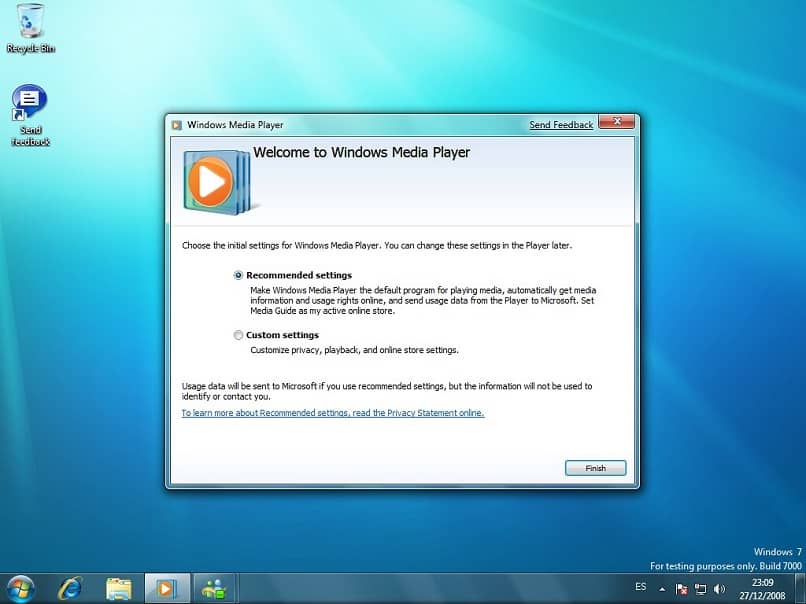Click the Windows Media Player title text

(x=235, y=125)
